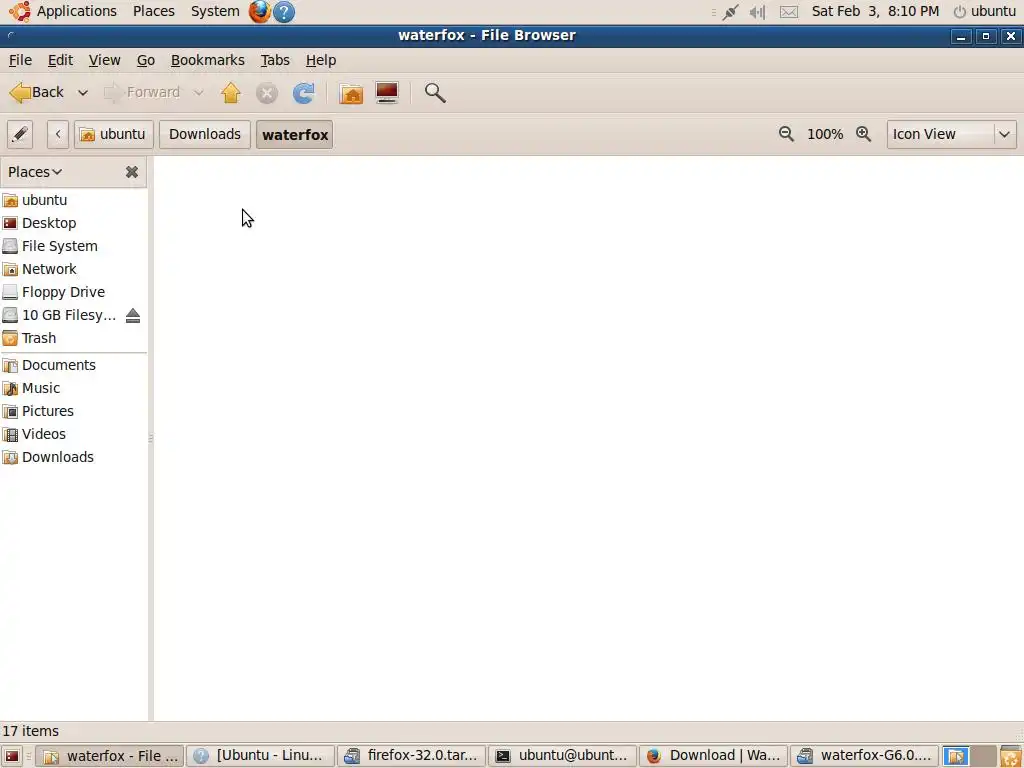This screenshot has width=1024, height=768.
Task: Open the mail indicator envelope icon
Action: pyautogui.click(x=789, y=12)
